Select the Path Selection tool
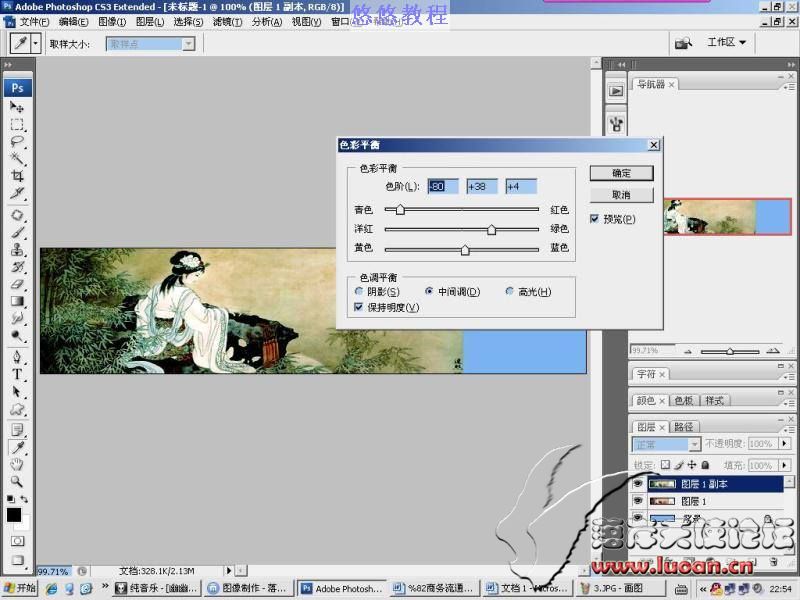This screenshot has height=600, width=800. pyautogui.click(x=17, y=391)
